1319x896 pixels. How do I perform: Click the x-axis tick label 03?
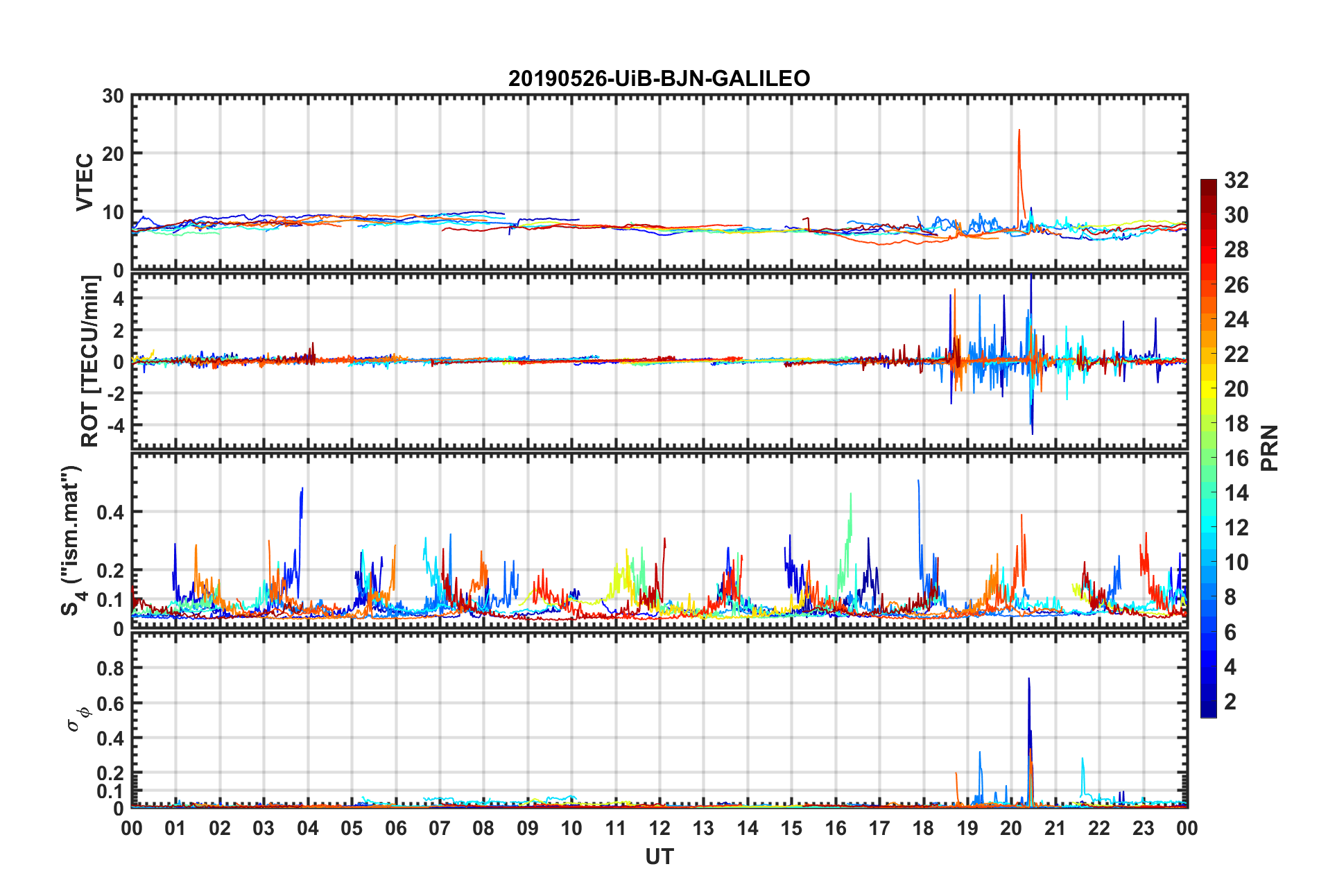(x=264, y=828)
